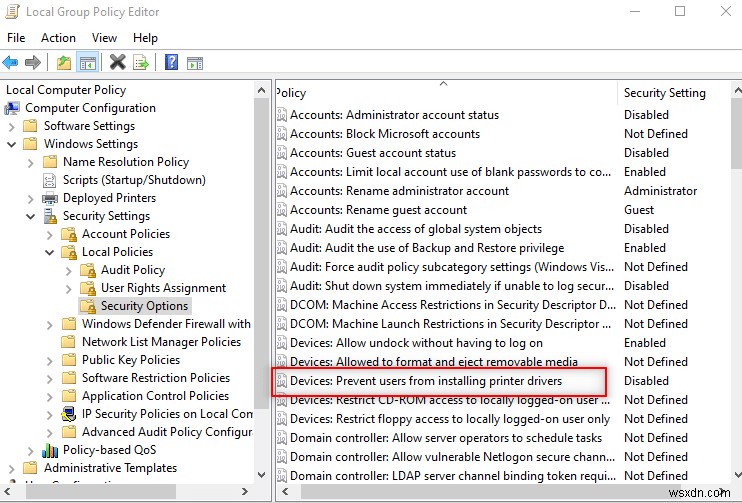Select 'Audit: Audit the access of global system objects'
This screenshot has height=503, width=742.
coord(415,229)
